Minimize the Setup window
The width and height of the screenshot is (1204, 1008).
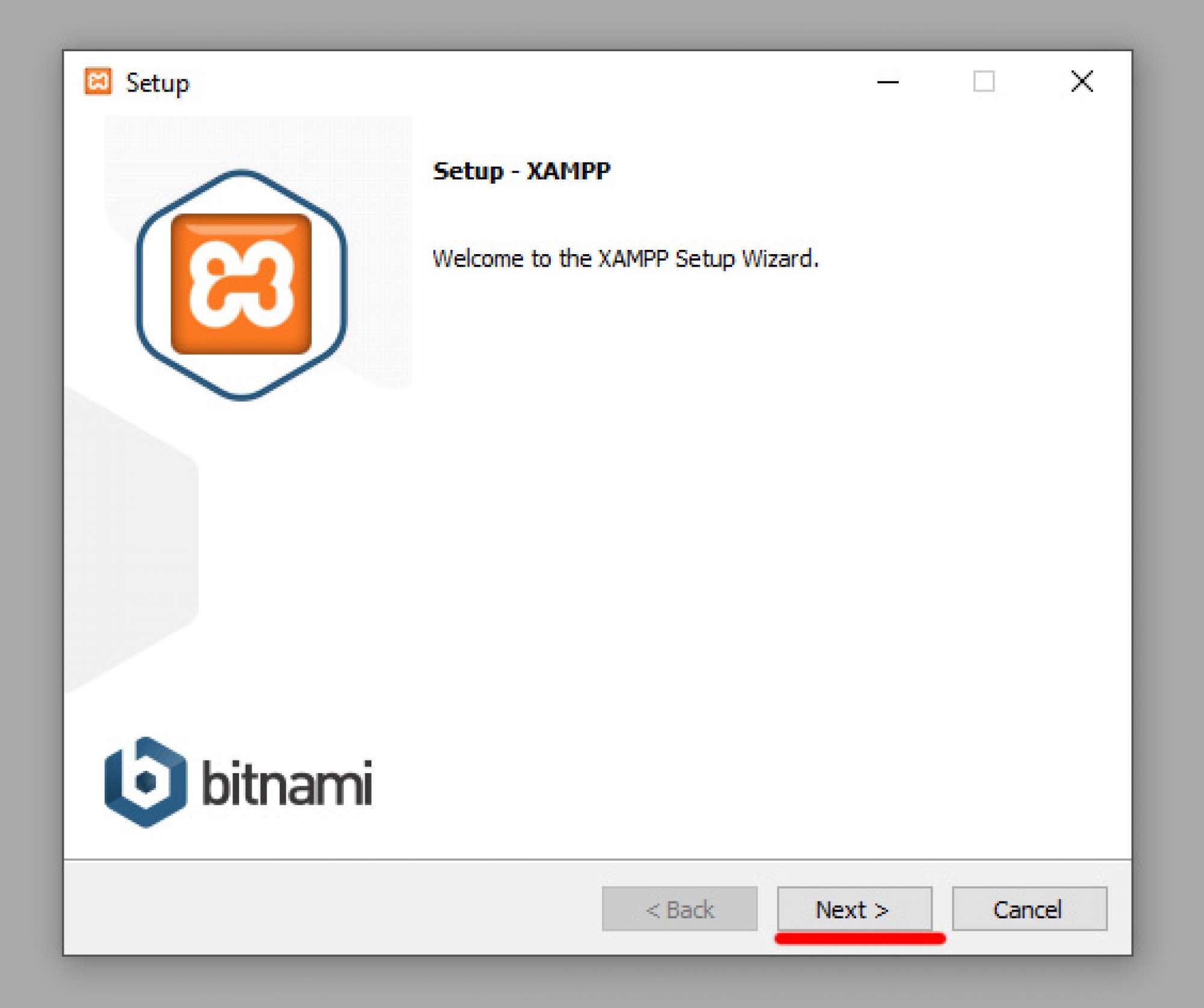point(887,81)
